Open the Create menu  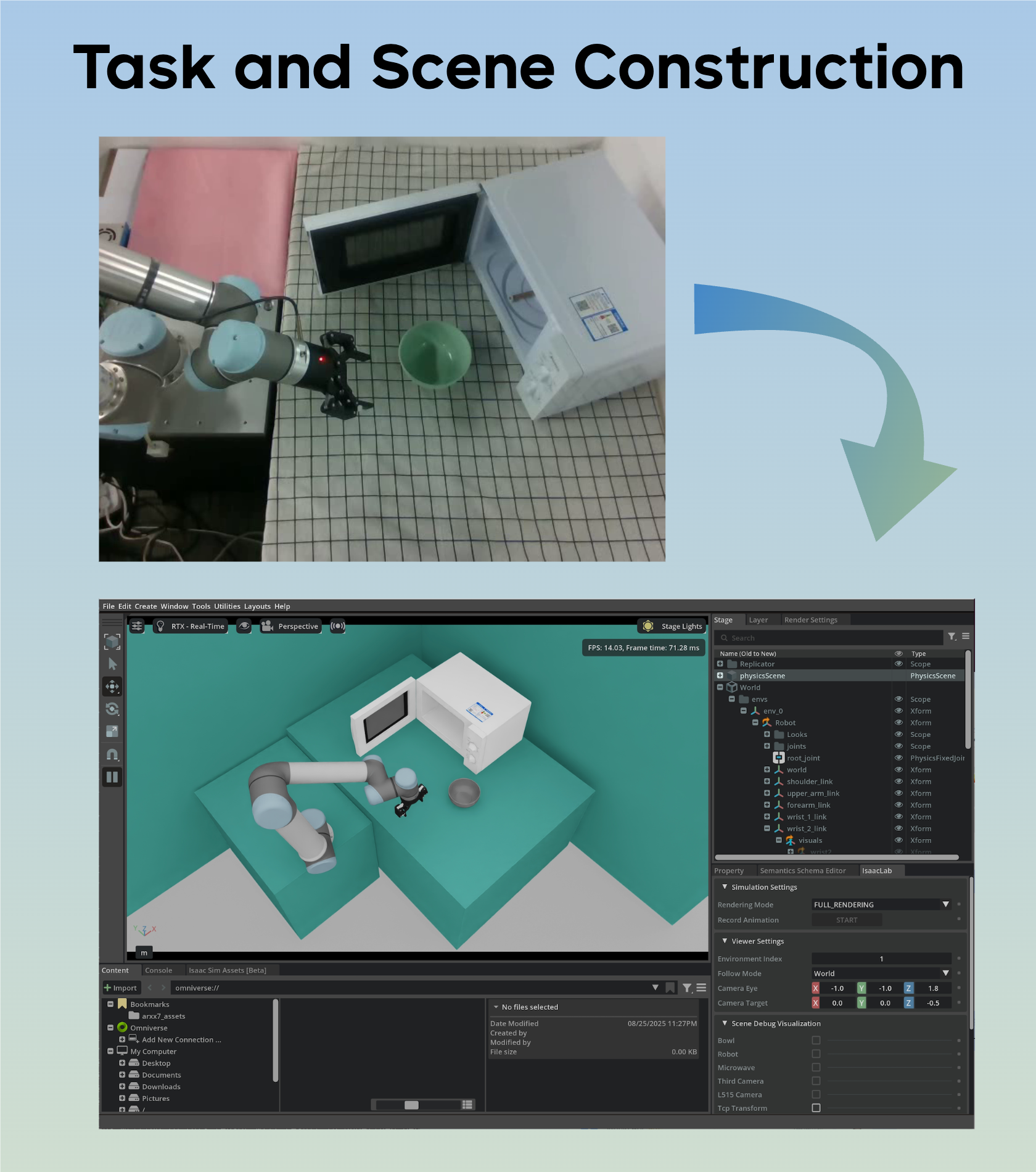pyautogui.click(x=146, y=606)
